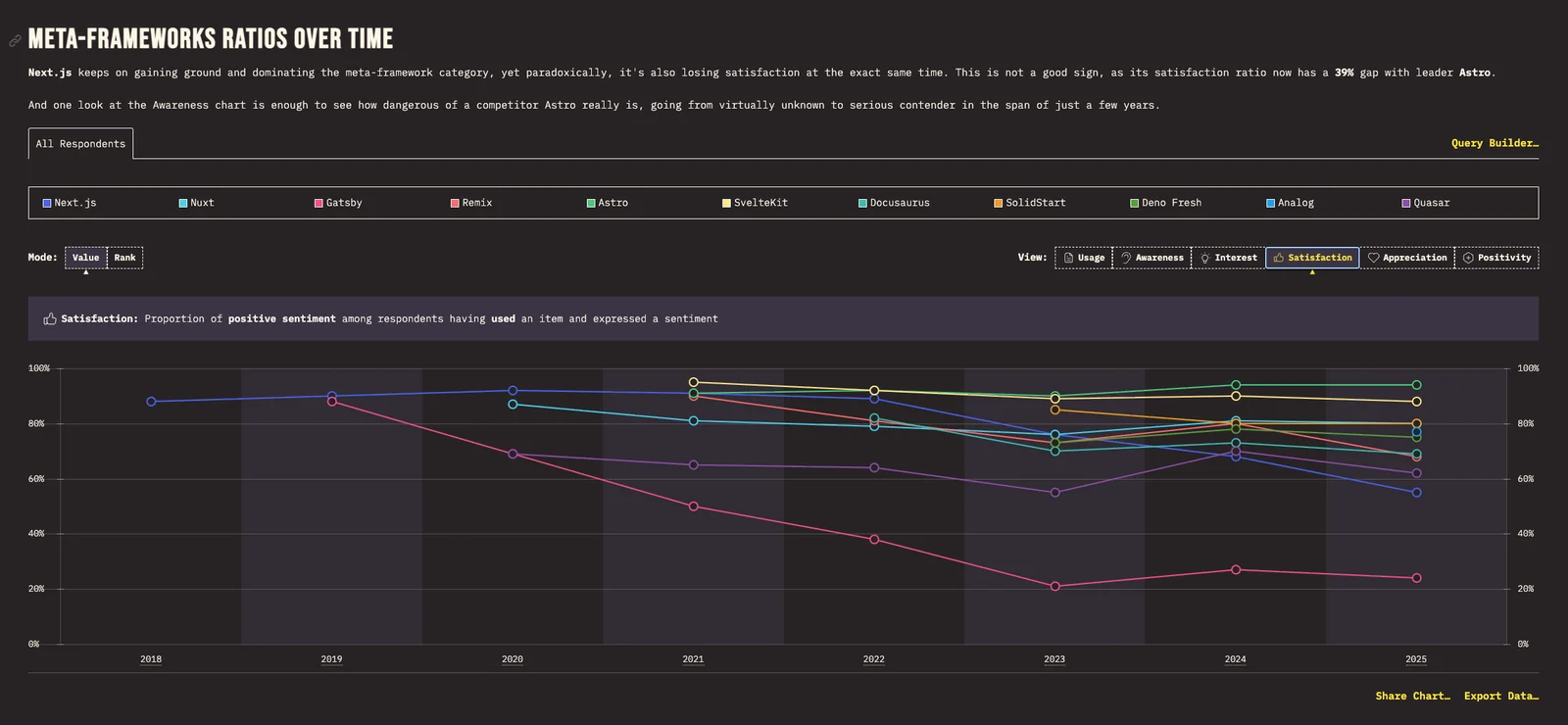
Task: Switch to the Awareness view tab
Action: [1151, 258]
